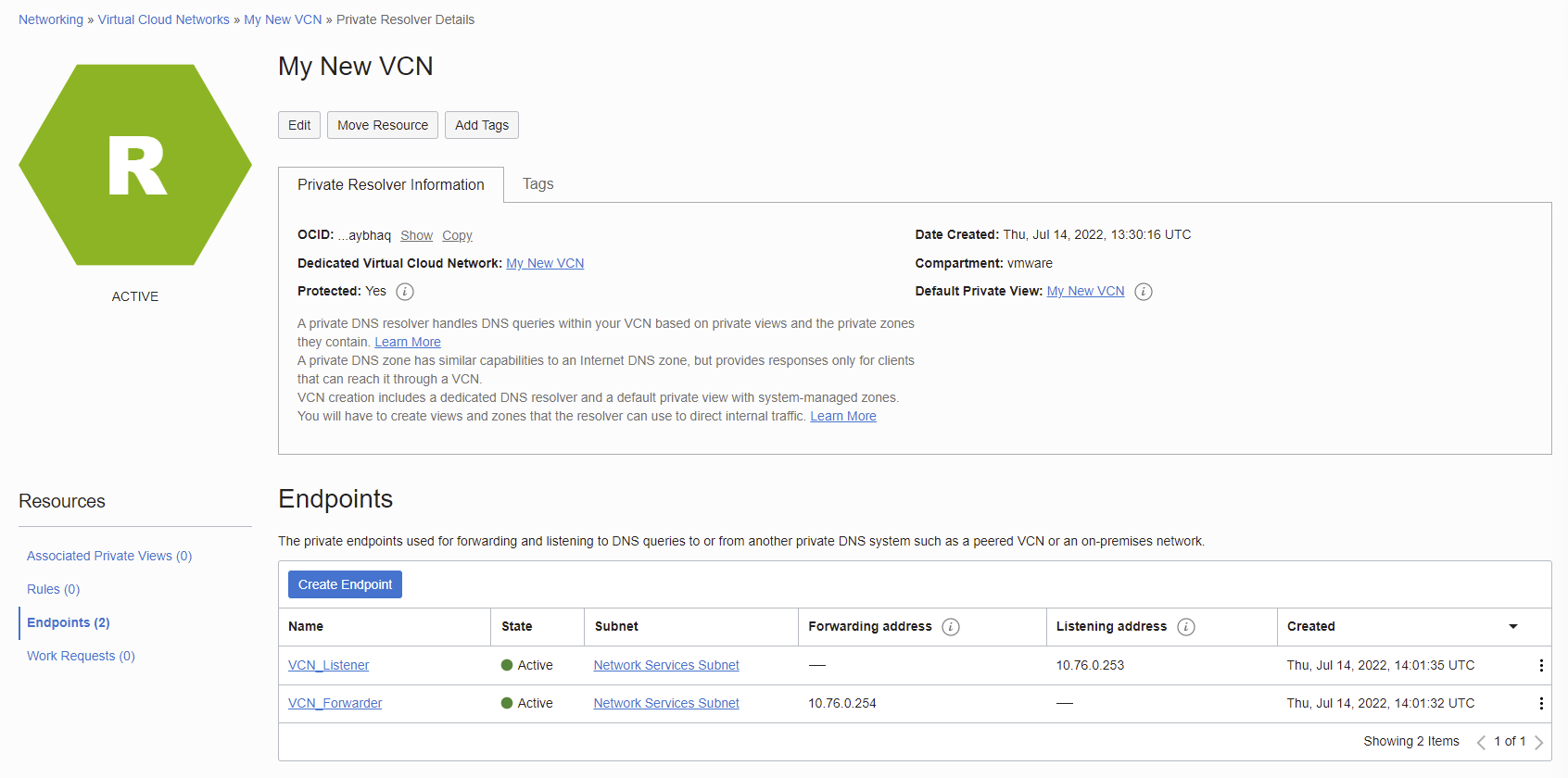Open actions menu for VCN_Listener row

[x=1541, y=666]
